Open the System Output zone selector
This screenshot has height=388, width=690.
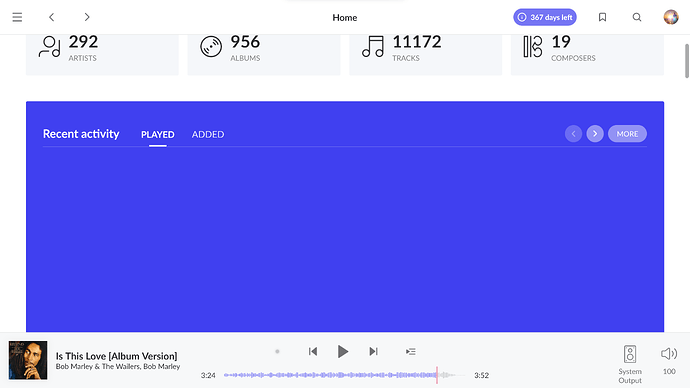click(630, 364)
